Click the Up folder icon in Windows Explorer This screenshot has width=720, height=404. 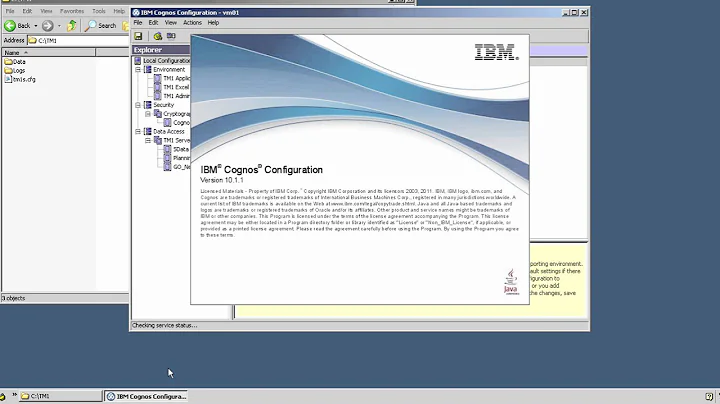pos(72,25)
